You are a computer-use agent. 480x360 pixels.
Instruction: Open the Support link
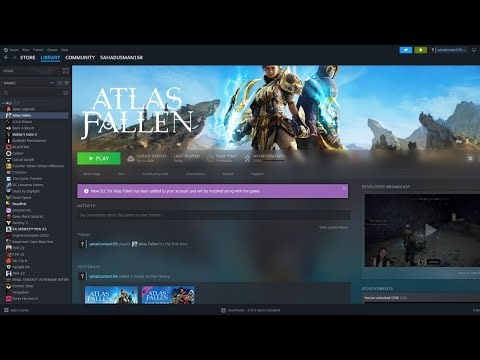(257, 174)
